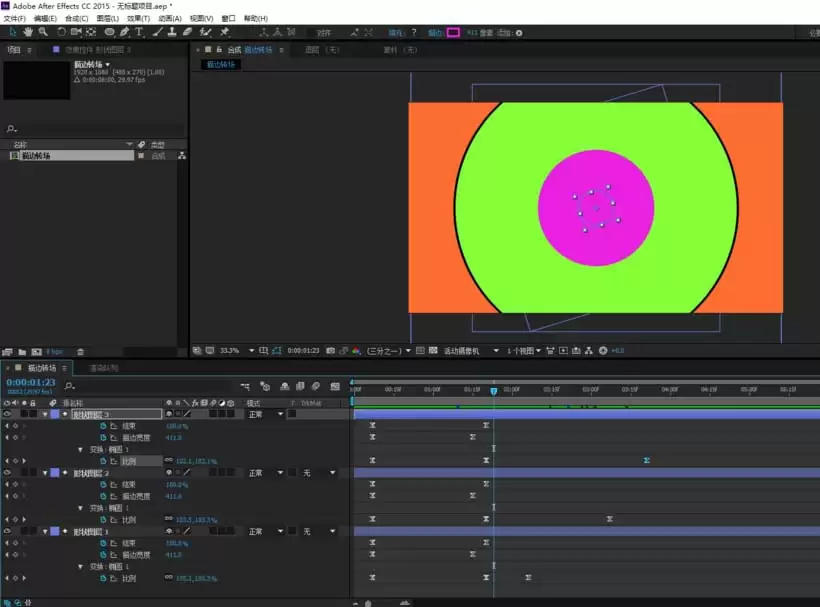Click the timeline current timecode 0:00:01:23

click(x=30, y=382)
